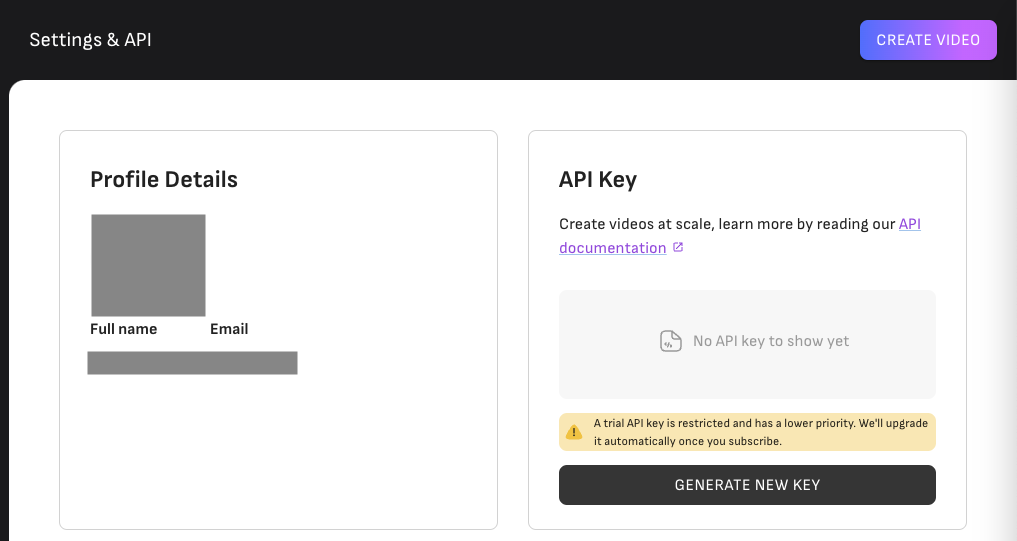Click the 'Create videos at scale' description text
The width and height of the screenshot is (1017, 541).
(726, 224)
